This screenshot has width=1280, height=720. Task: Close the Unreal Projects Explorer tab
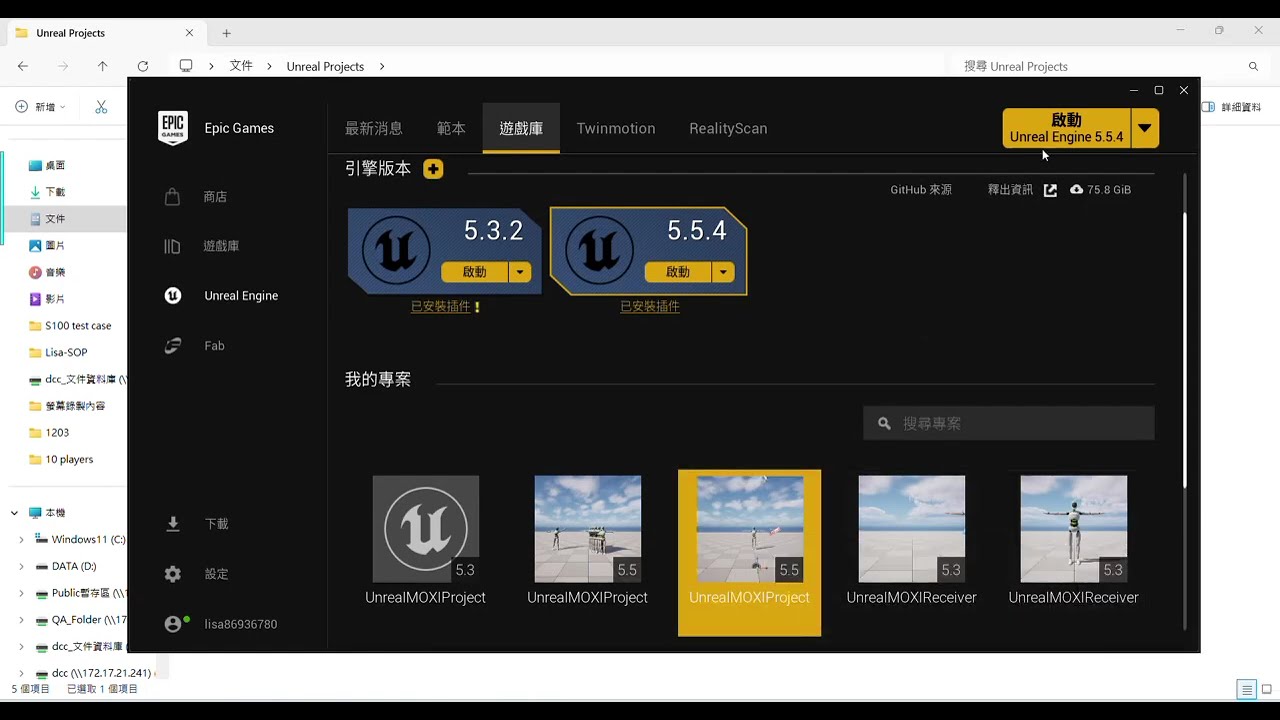tap(189, 33)
